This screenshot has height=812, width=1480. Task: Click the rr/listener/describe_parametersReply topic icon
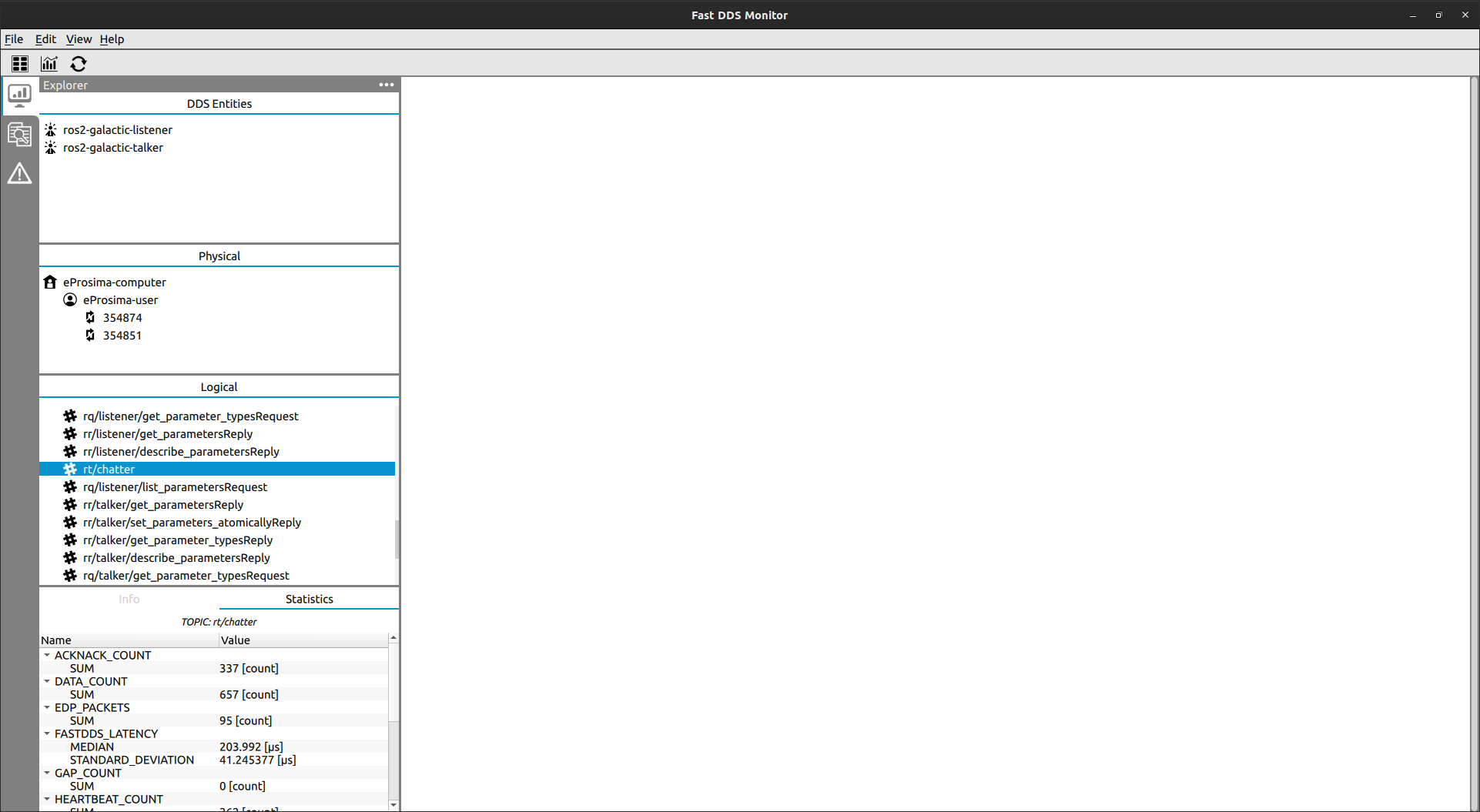pos(70,451)
